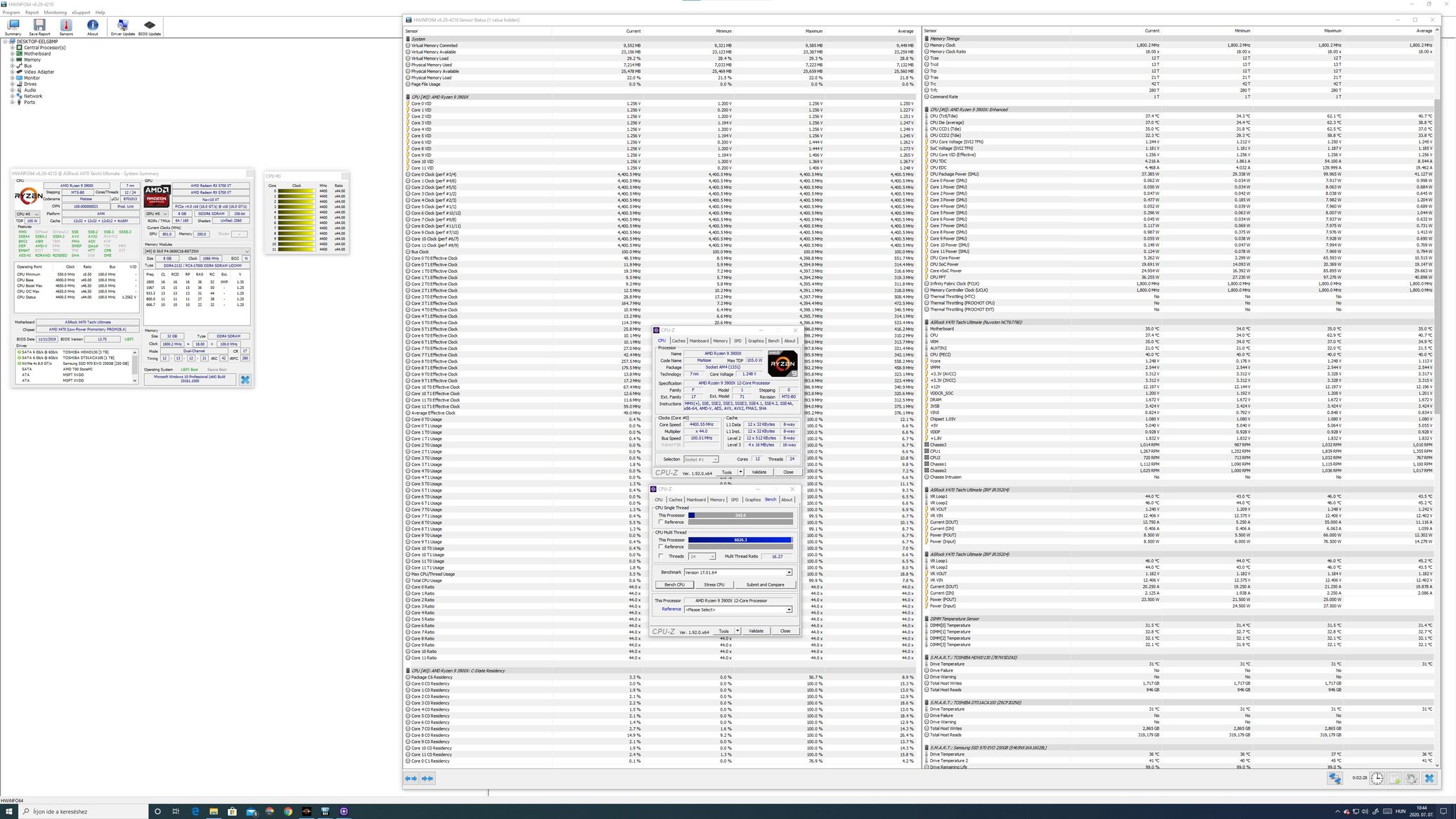The width and height of the screenshot is (1456, 819).
Task: Tick the Threads checkbox in CPU-Z Bench
Action: (x=661, y=556)
